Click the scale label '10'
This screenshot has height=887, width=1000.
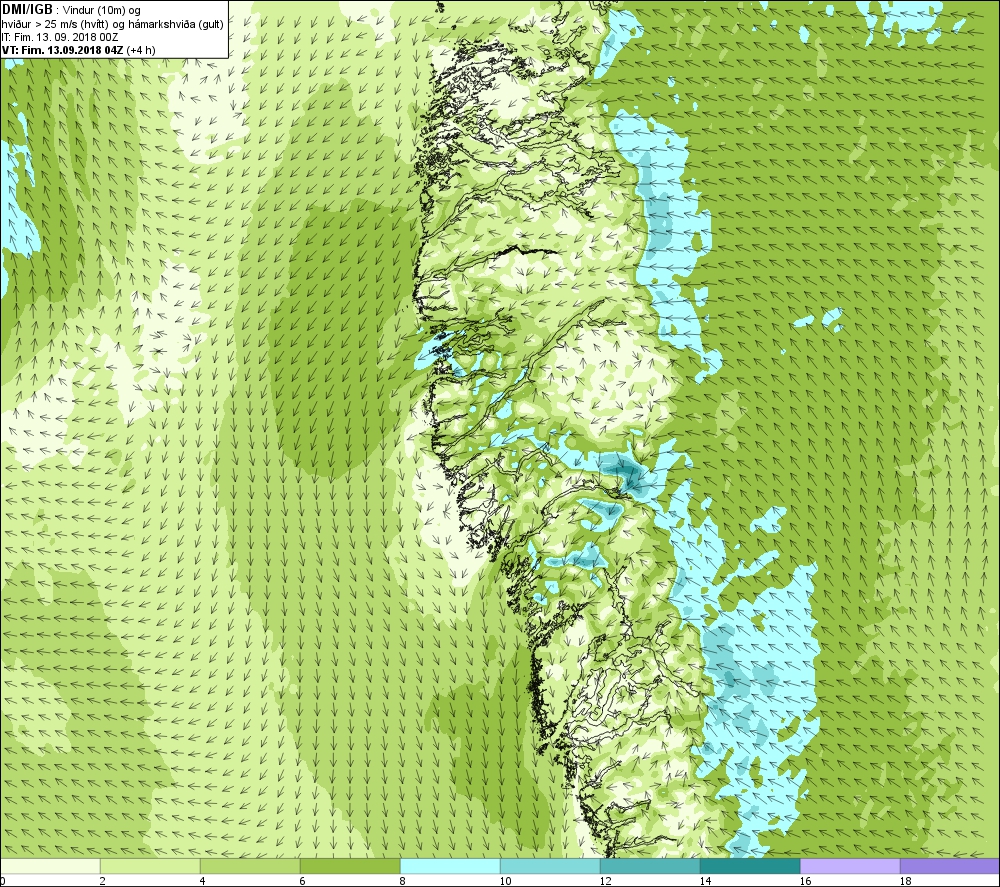tap(505, 881)
